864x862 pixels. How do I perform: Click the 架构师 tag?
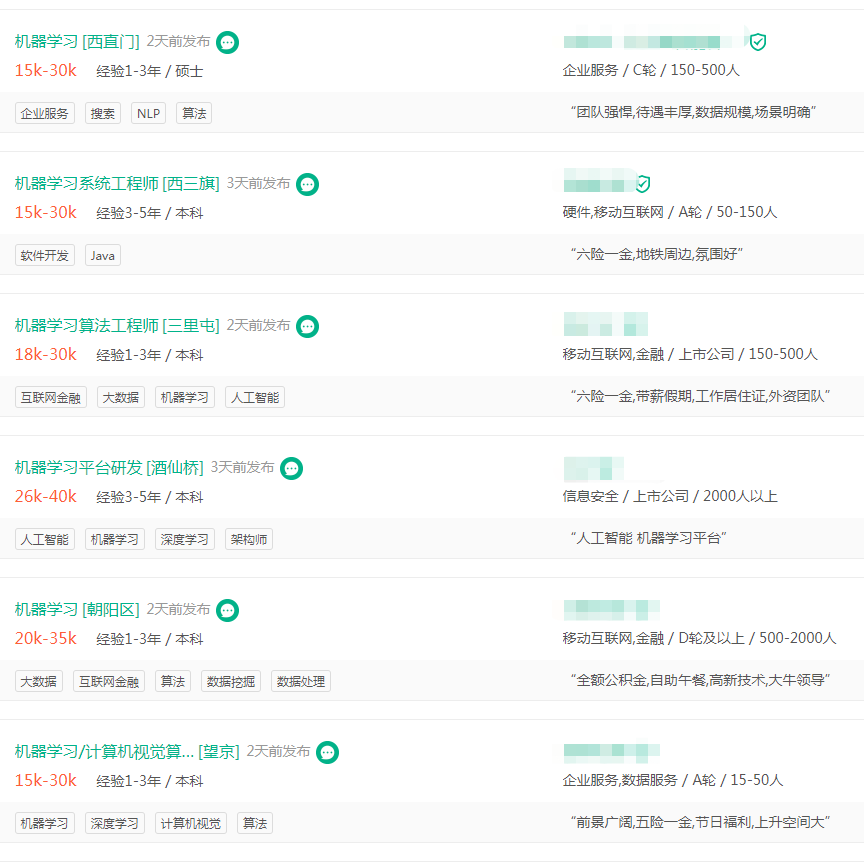click(249, 539)
